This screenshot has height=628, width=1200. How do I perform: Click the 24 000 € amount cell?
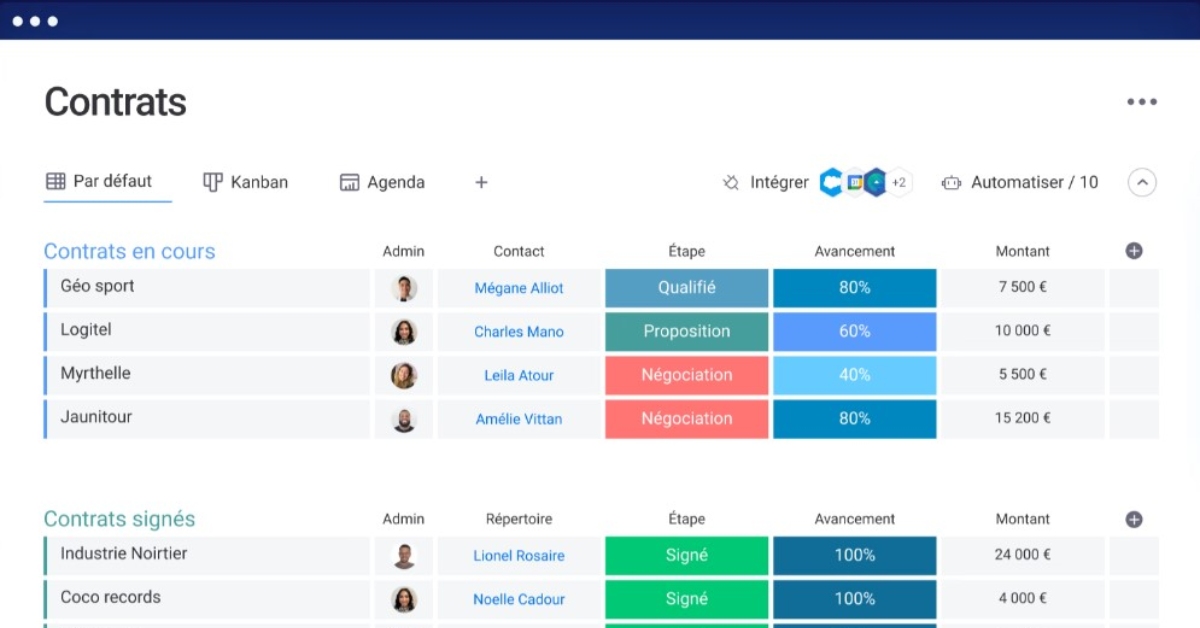click(x=1023, y=556)
